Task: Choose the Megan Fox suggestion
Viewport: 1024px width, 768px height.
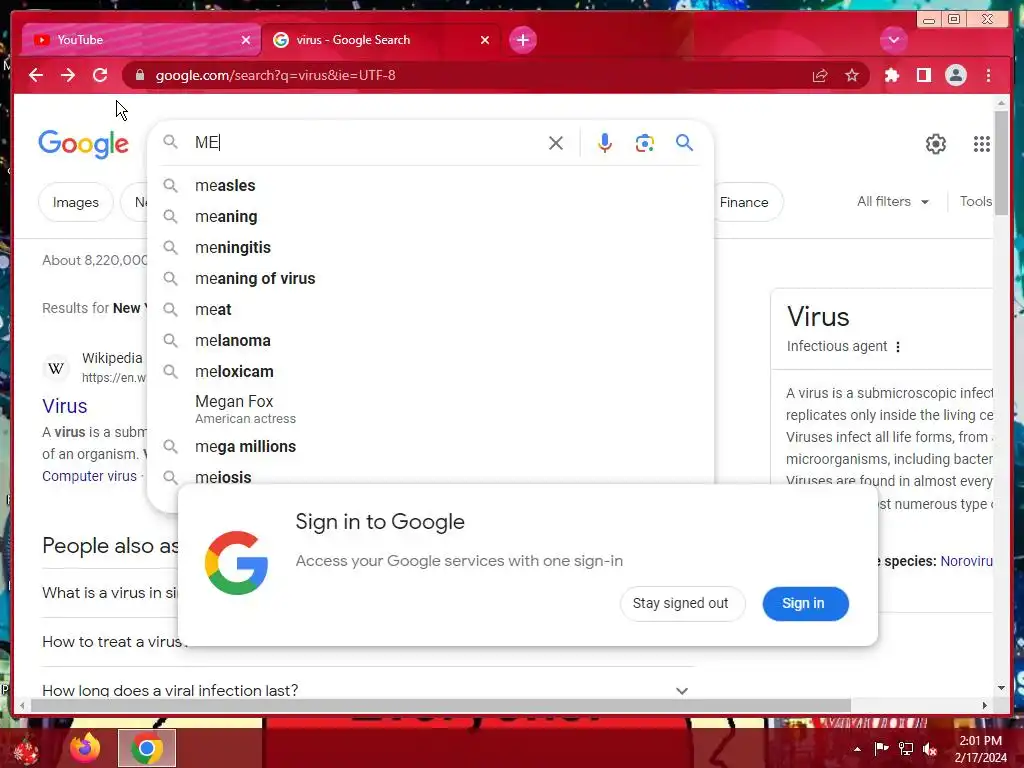Action: pyautogui.click(x=431, y=409)
